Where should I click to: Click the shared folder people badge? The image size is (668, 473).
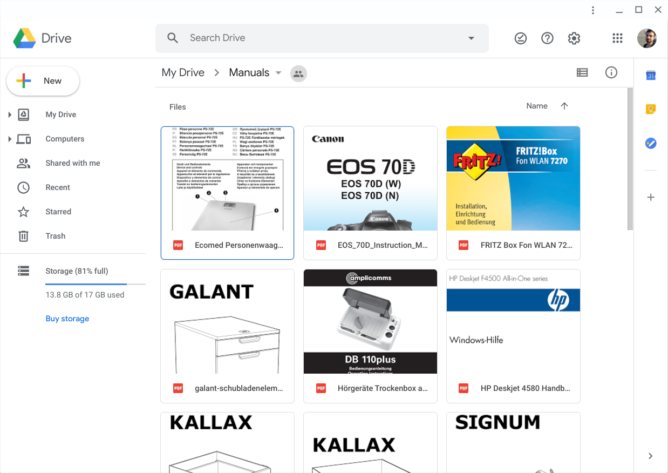tap(299, 74)
